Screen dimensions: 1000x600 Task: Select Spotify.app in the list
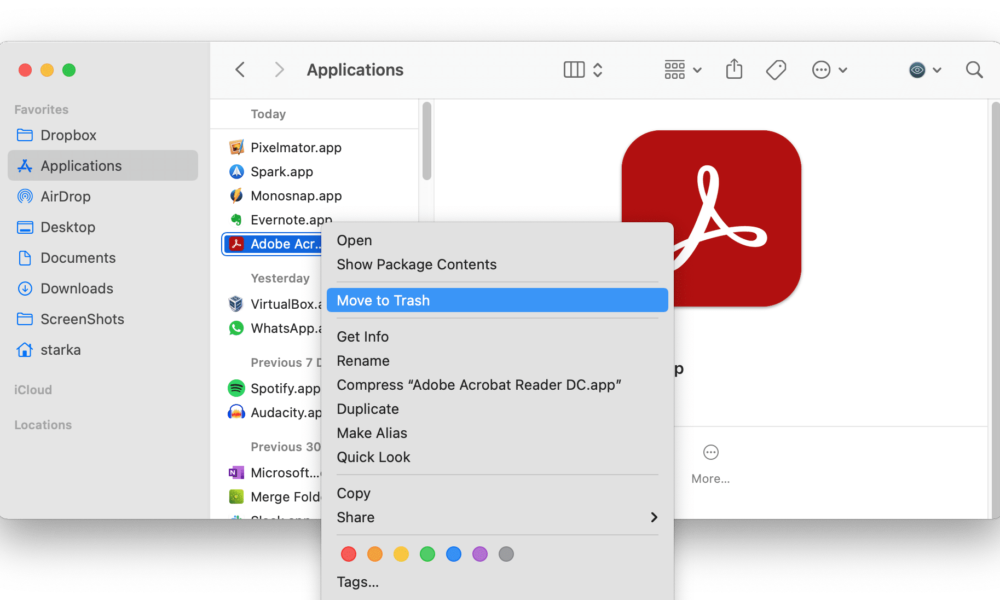pyautogui.click(x=285, y=388)
